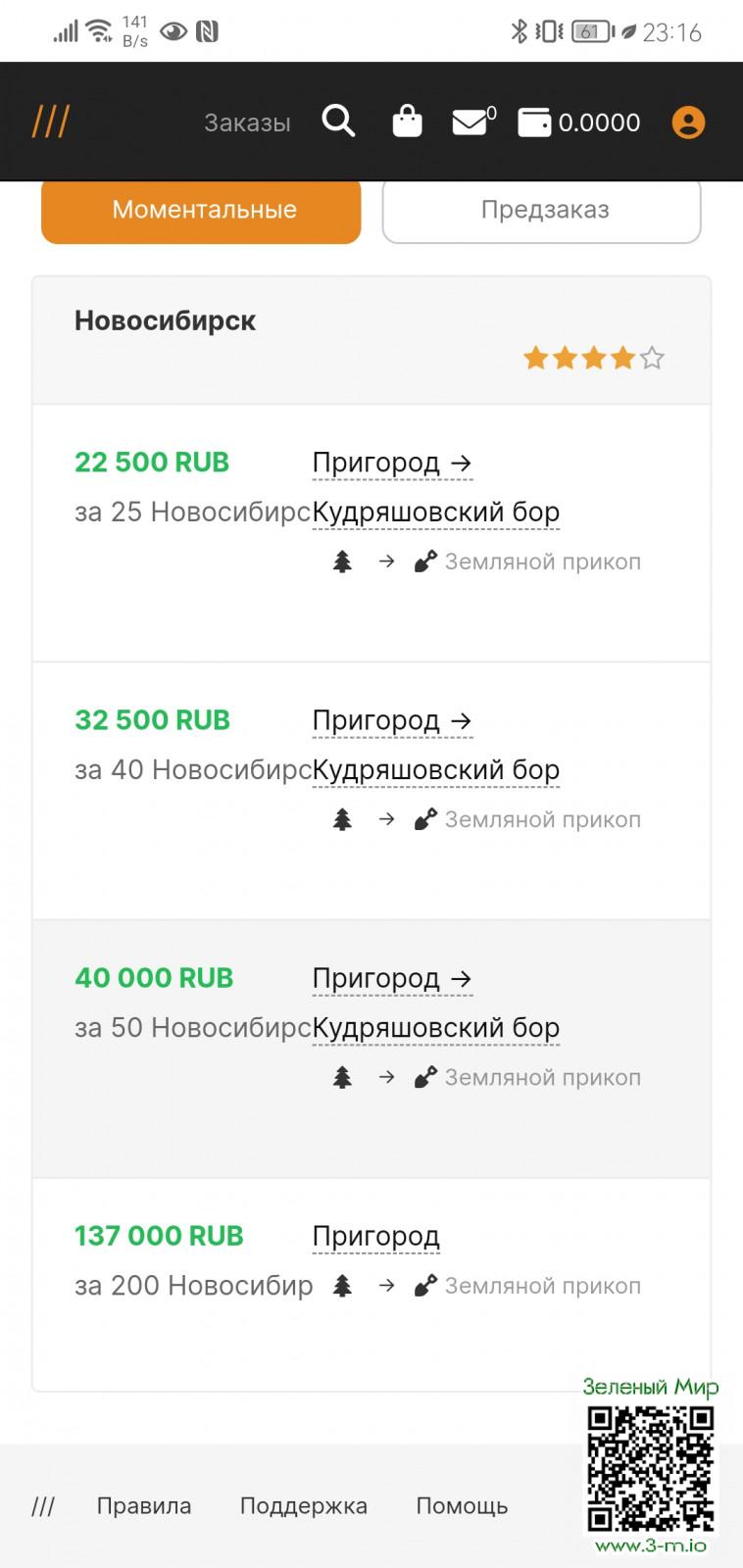Viewport: 743px width, 1568px height.
Task: Open the Поддержка footer link
Action: [304, 1505]
